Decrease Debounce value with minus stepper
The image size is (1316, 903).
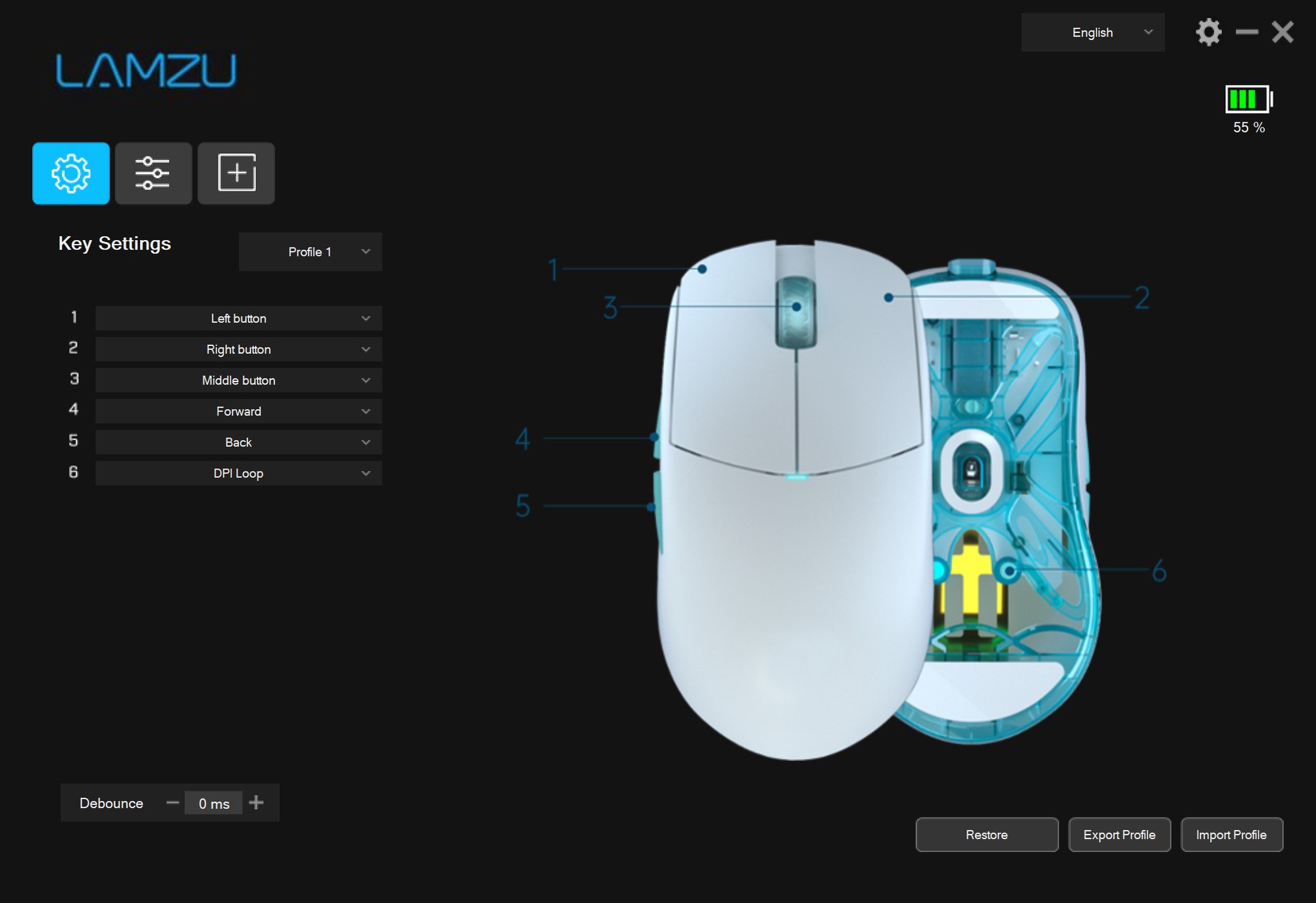(173, 803)
